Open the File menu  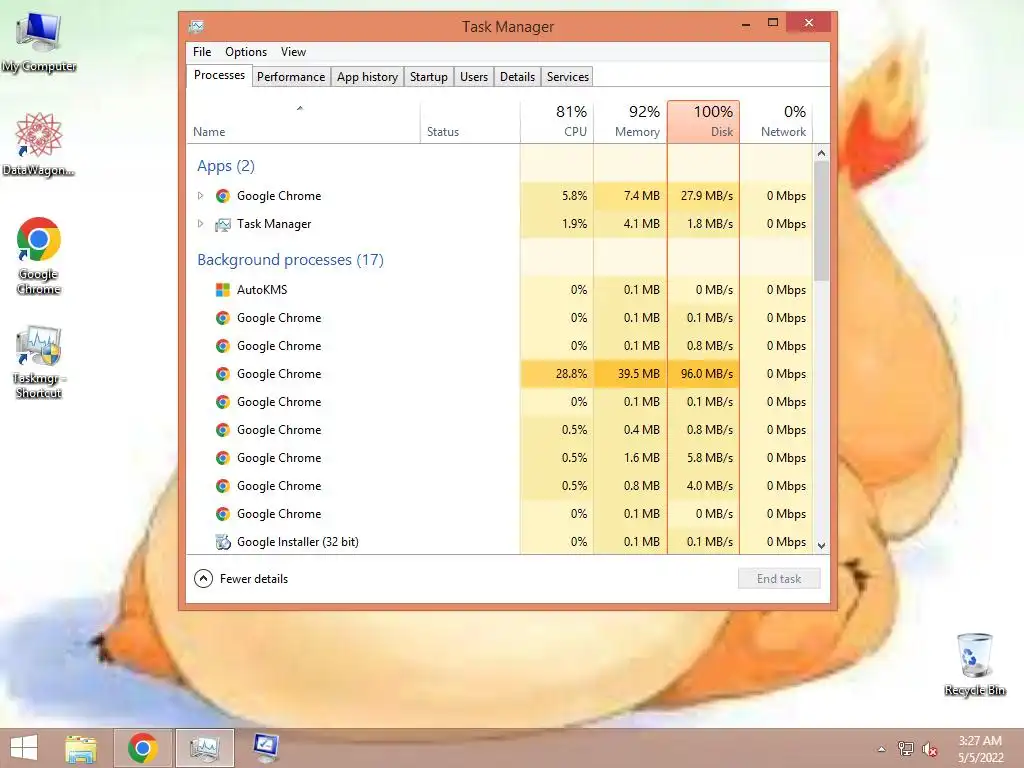pyautogui.click(x=202, y=52)
